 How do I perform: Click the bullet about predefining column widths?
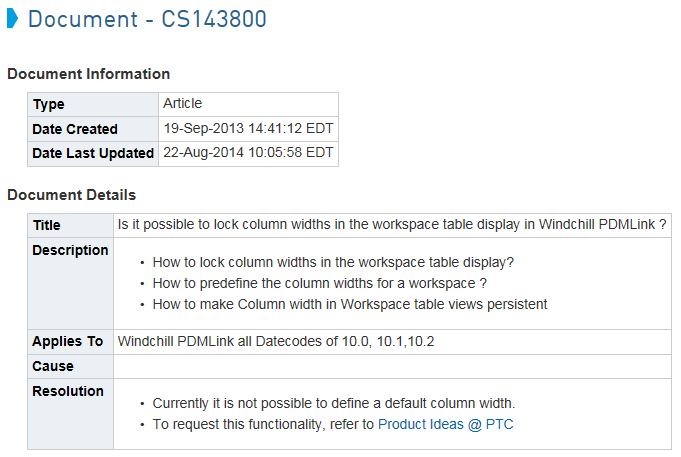pos(320,283)
